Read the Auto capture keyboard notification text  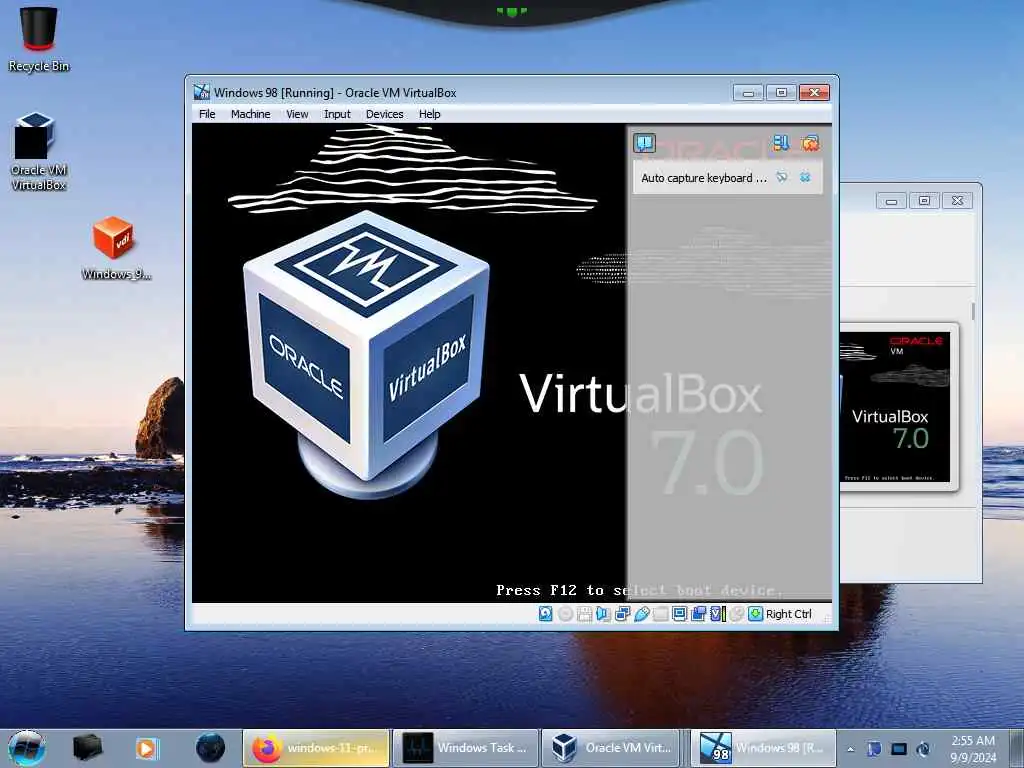click(x=703, y=178)
